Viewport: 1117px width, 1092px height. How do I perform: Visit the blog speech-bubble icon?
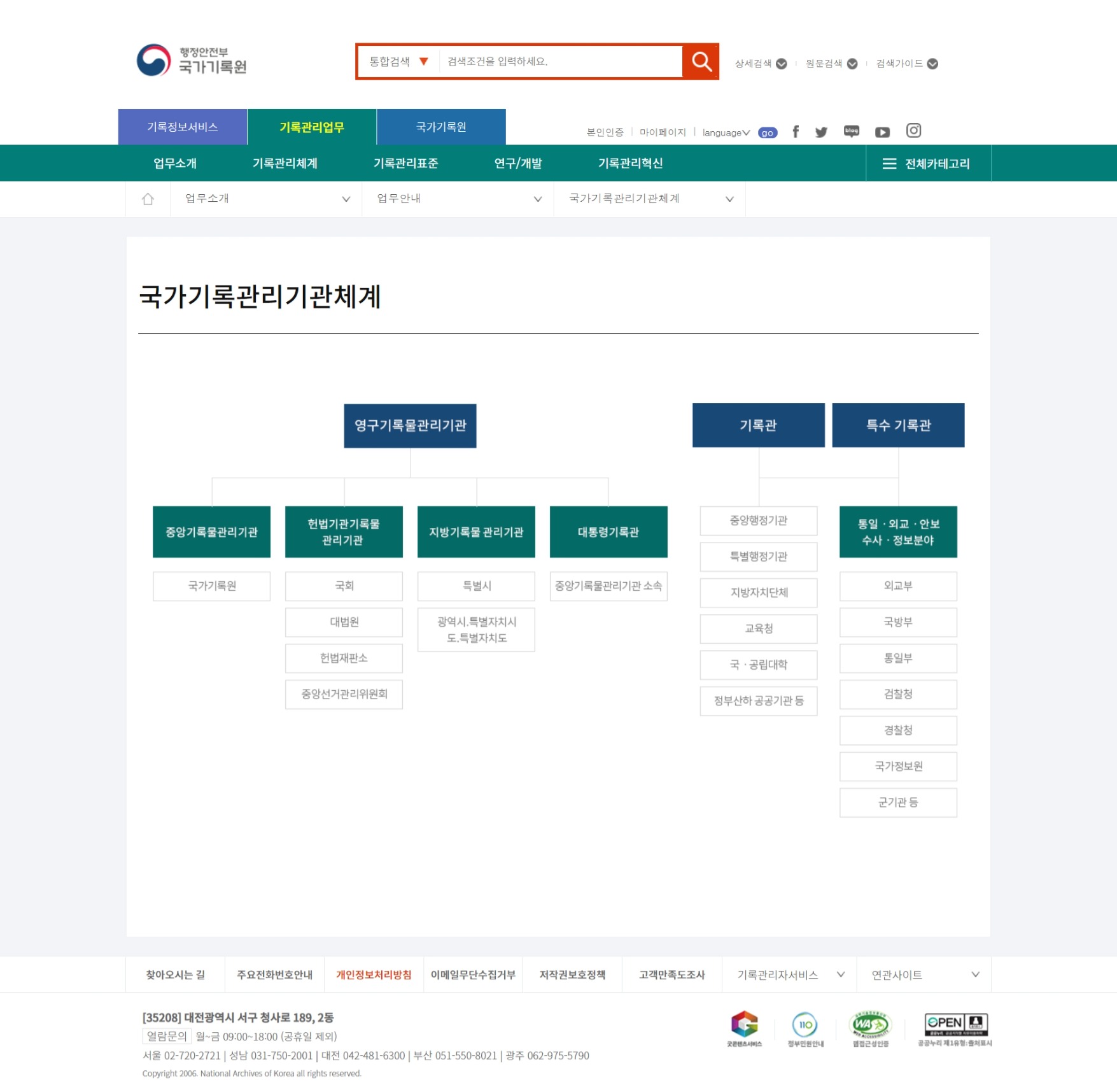click(851, 131)
